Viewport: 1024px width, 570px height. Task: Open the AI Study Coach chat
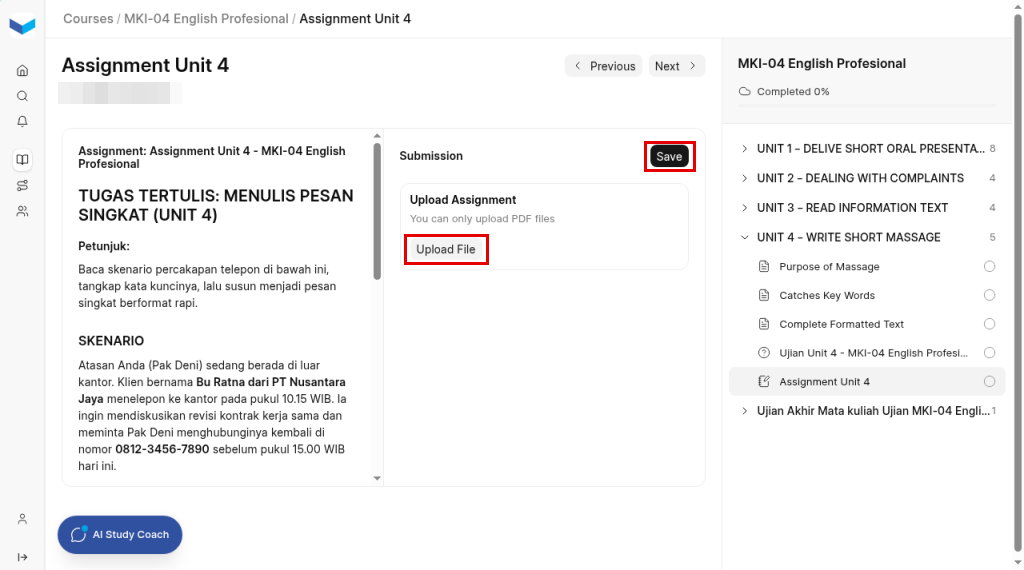tap(120, 535)
